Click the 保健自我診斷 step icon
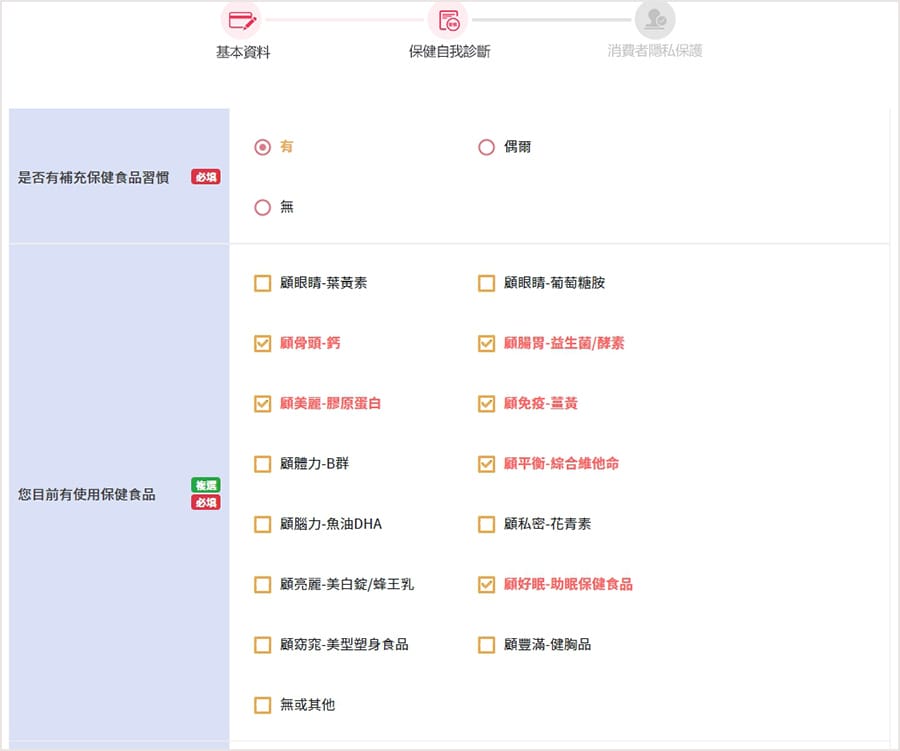The height and width of the screenshot is (751, 900). 448,20
